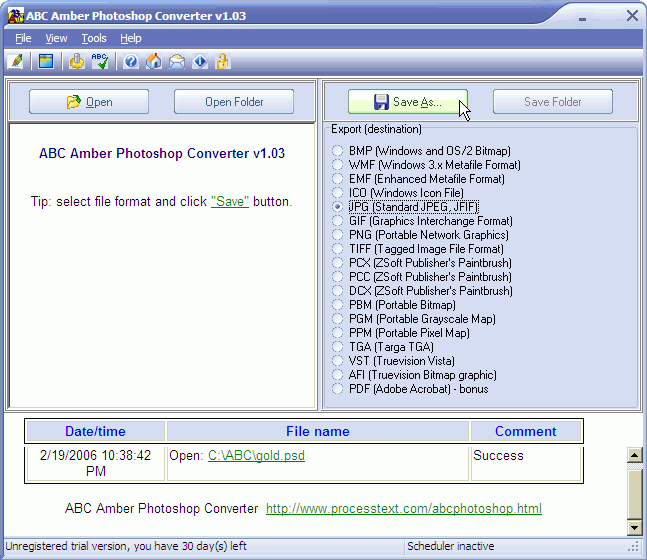Select EMF (Enhanced Metafile Format)
The image size is (647, 560).
click(x=419, y=179)
